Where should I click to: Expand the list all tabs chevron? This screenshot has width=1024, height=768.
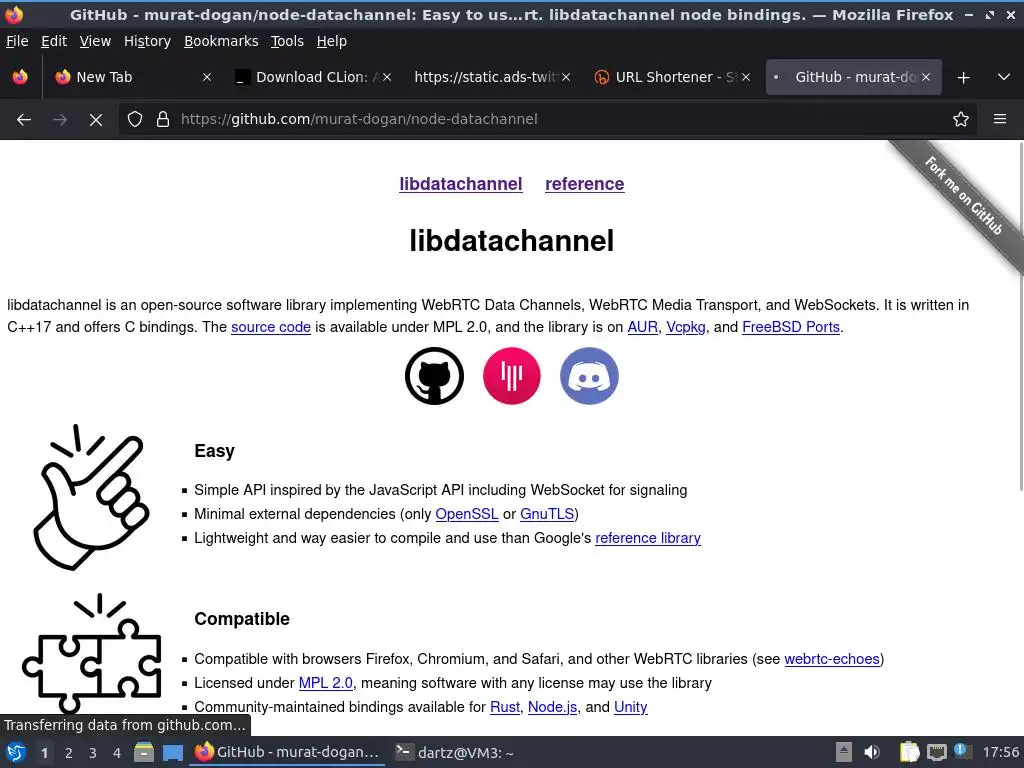click(x=1004, y=78)
